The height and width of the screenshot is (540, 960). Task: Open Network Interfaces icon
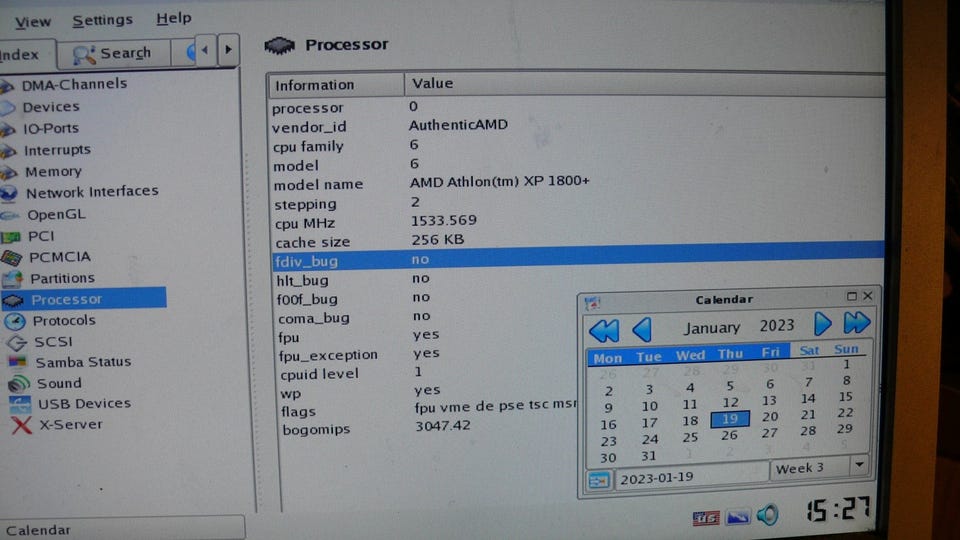(9, 193)
